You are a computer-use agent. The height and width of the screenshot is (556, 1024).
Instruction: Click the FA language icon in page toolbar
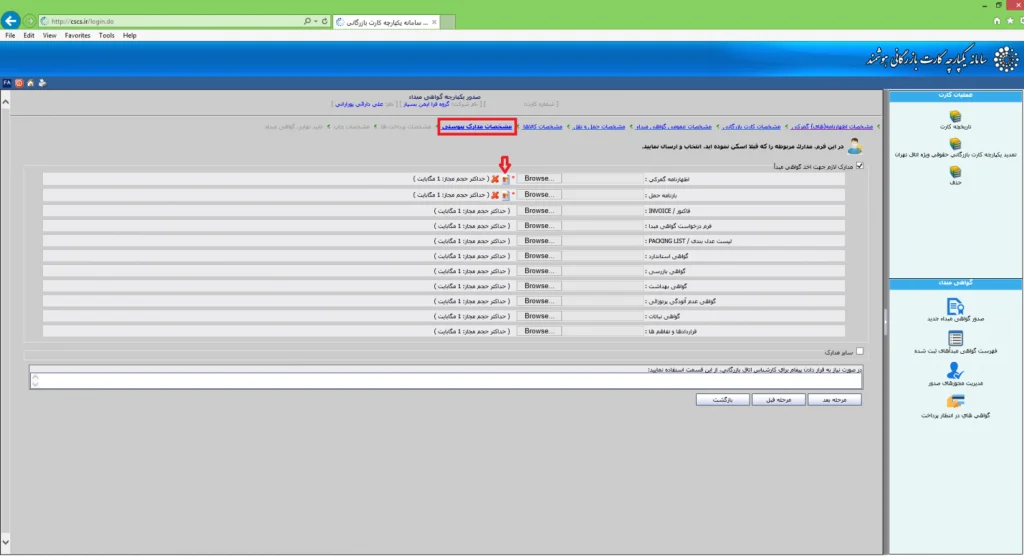click(x=7, y=83)
